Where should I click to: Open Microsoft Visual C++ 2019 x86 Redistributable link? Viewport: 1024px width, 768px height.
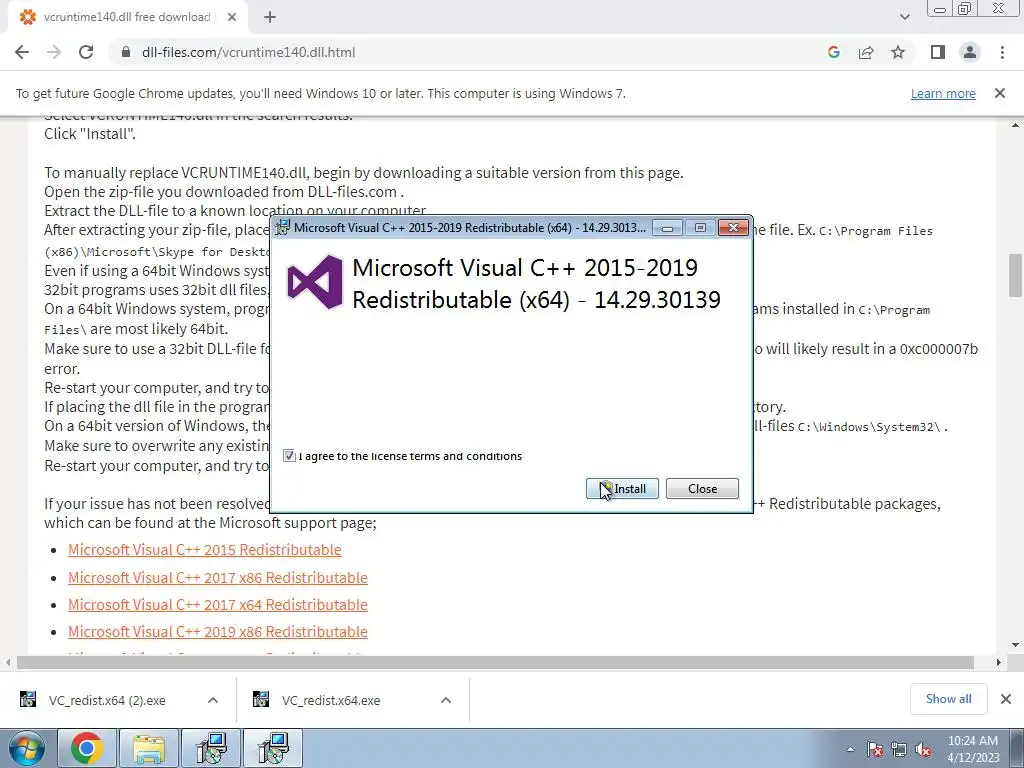click(217, 632)
